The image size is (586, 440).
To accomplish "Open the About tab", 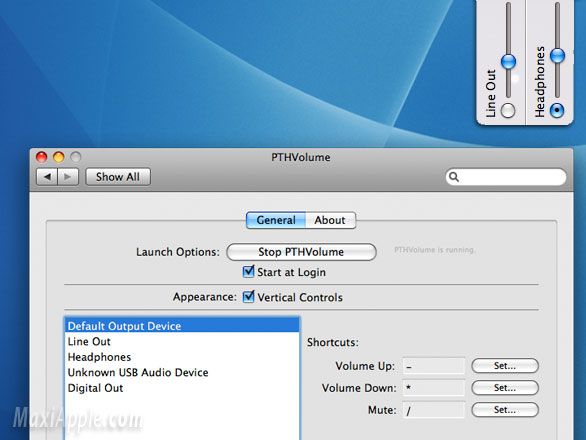I will pos(330,220).
